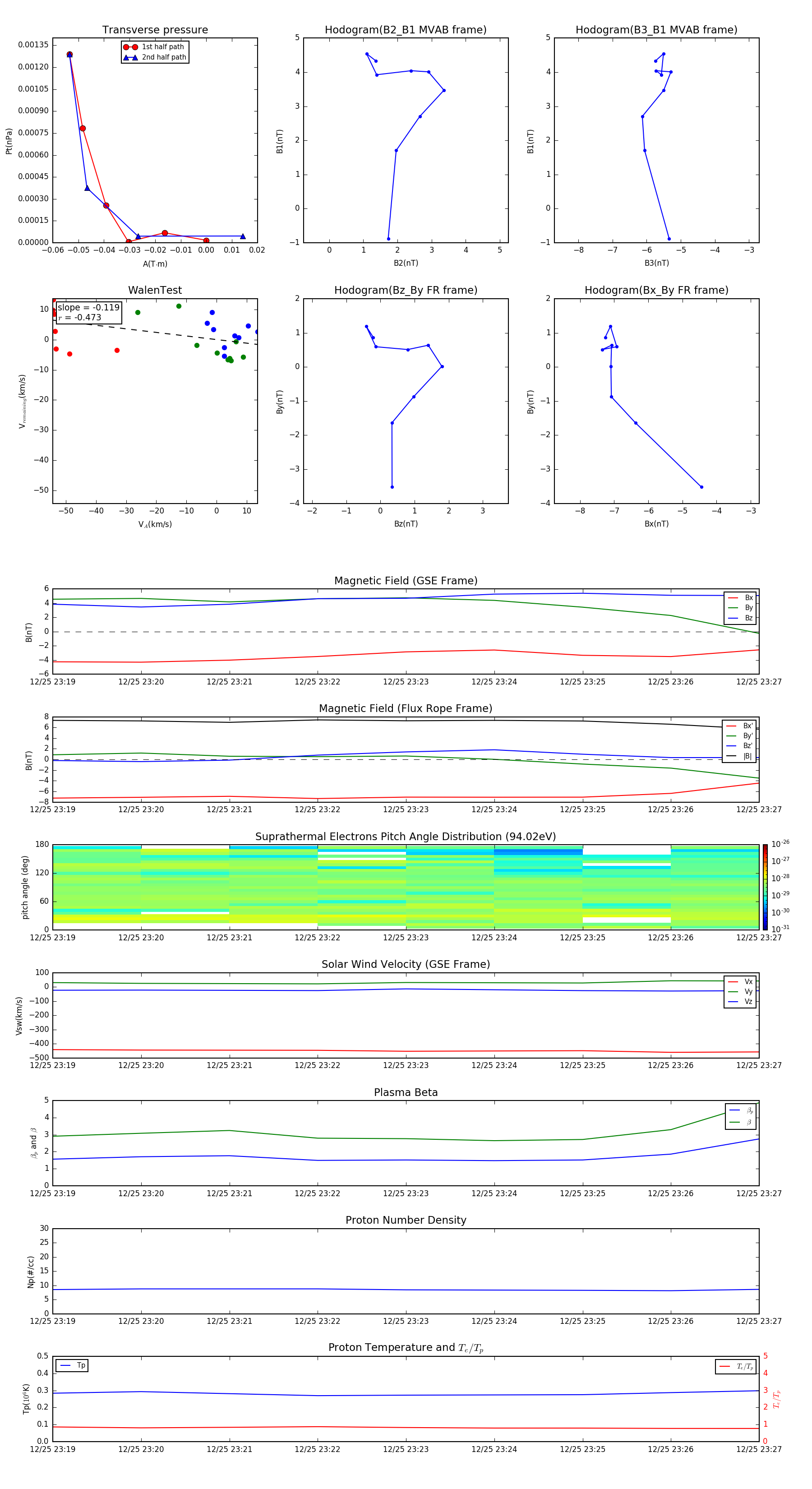Click the Bz legend entry in GSE plot
The image size is (812, 1489).
click(x=740, y=618)
